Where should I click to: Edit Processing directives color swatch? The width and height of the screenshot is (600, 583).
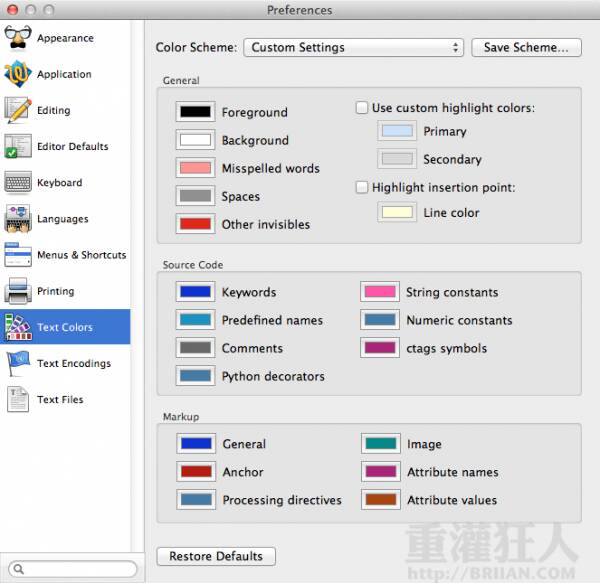(x=196, y=499)
